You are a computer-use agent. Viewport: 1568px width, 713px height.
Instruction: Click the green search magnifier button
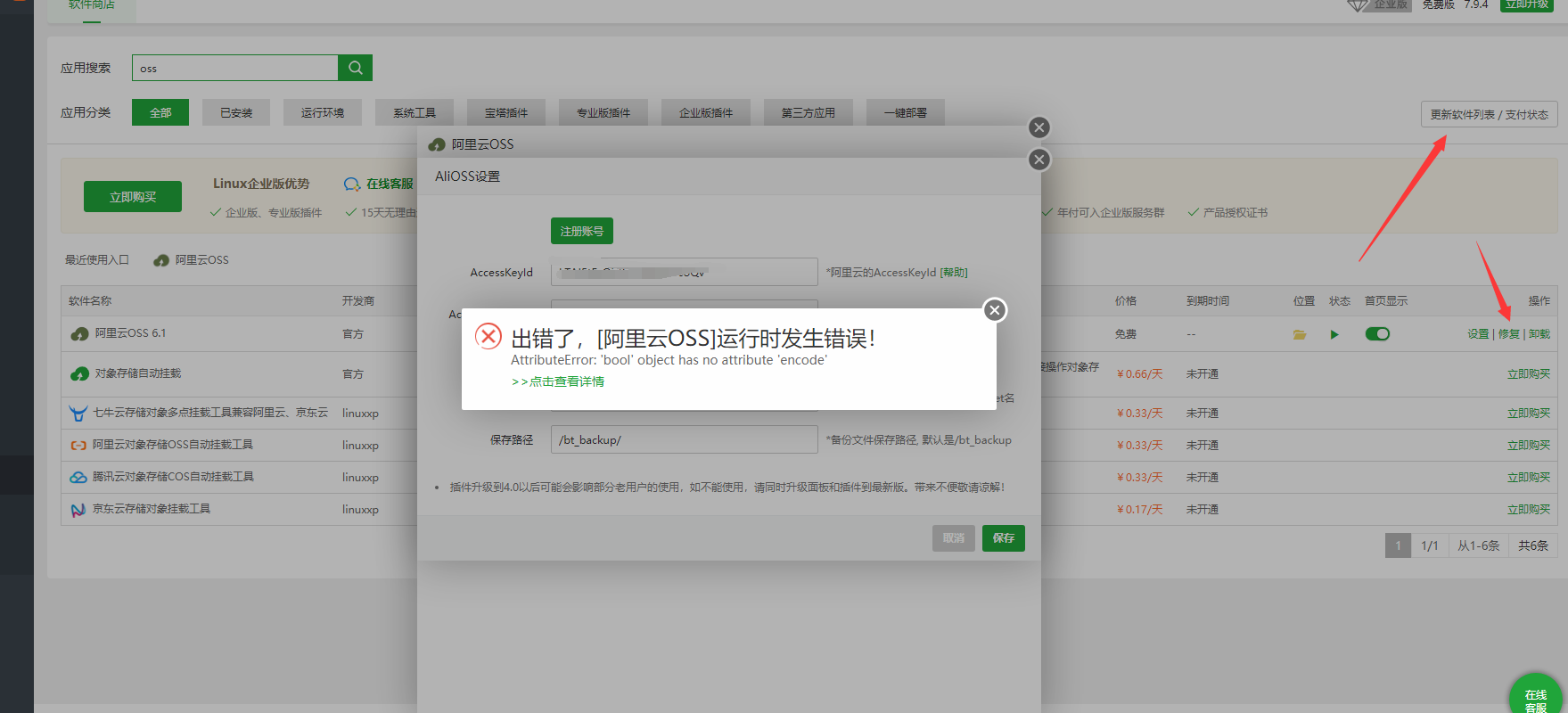pyautogui.click(x=355, y=68)
